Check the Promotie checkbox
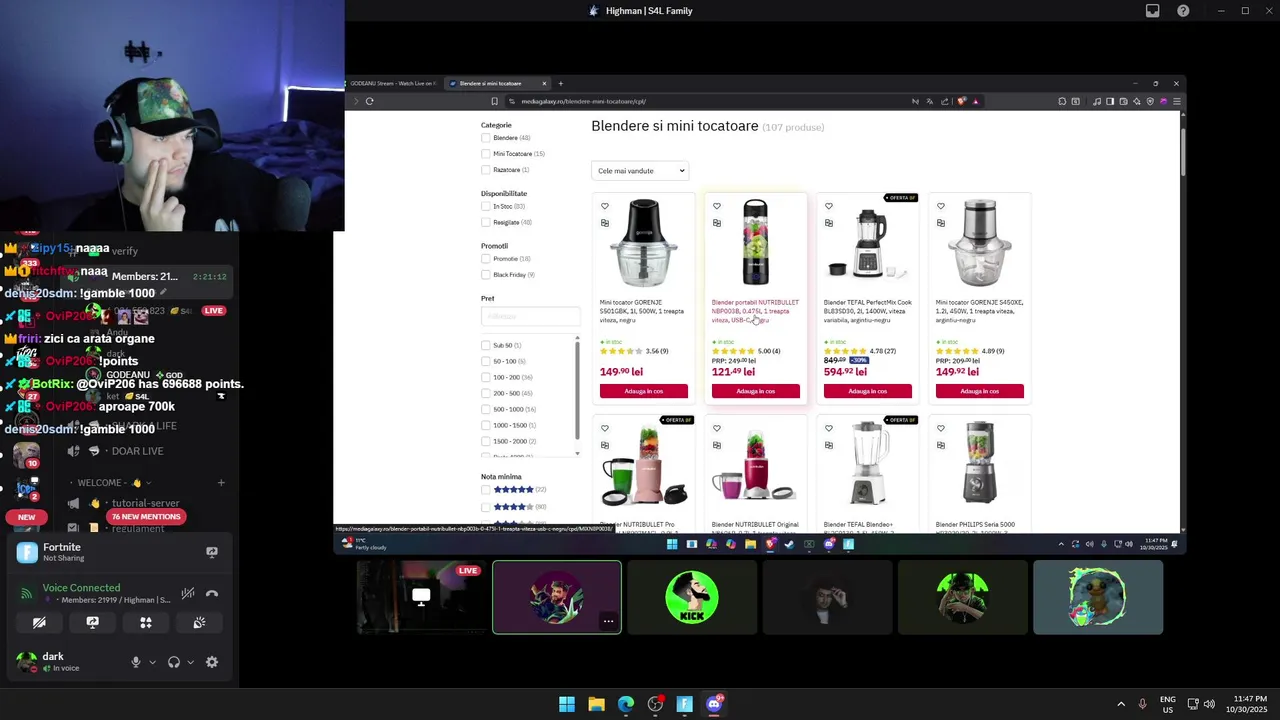 [x=486, y=259]
